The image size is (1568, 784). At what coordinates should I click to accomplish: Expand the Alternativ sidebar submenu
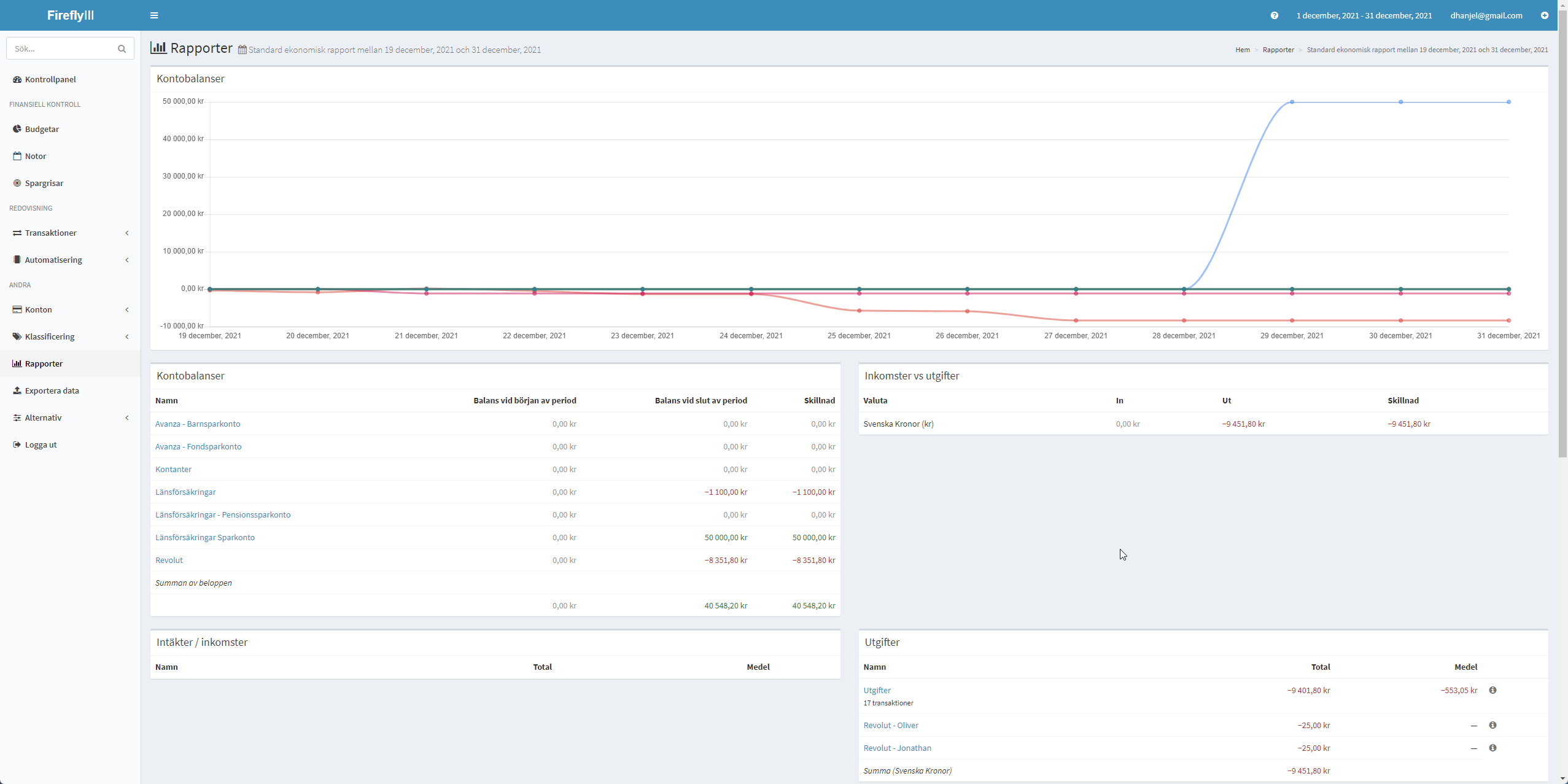click(43, 417)
